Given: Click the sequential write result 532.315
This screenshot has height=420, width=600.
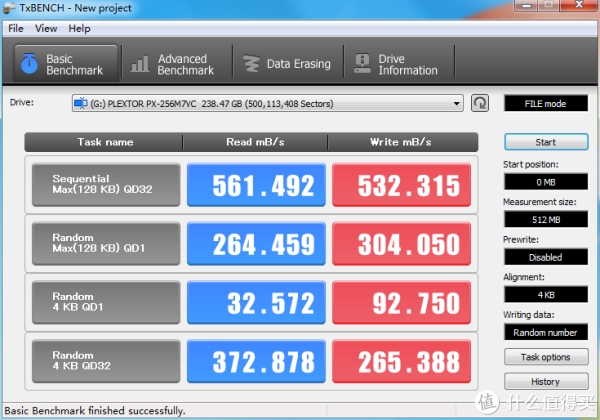Looking at the screenshot, I should (402, 185).
